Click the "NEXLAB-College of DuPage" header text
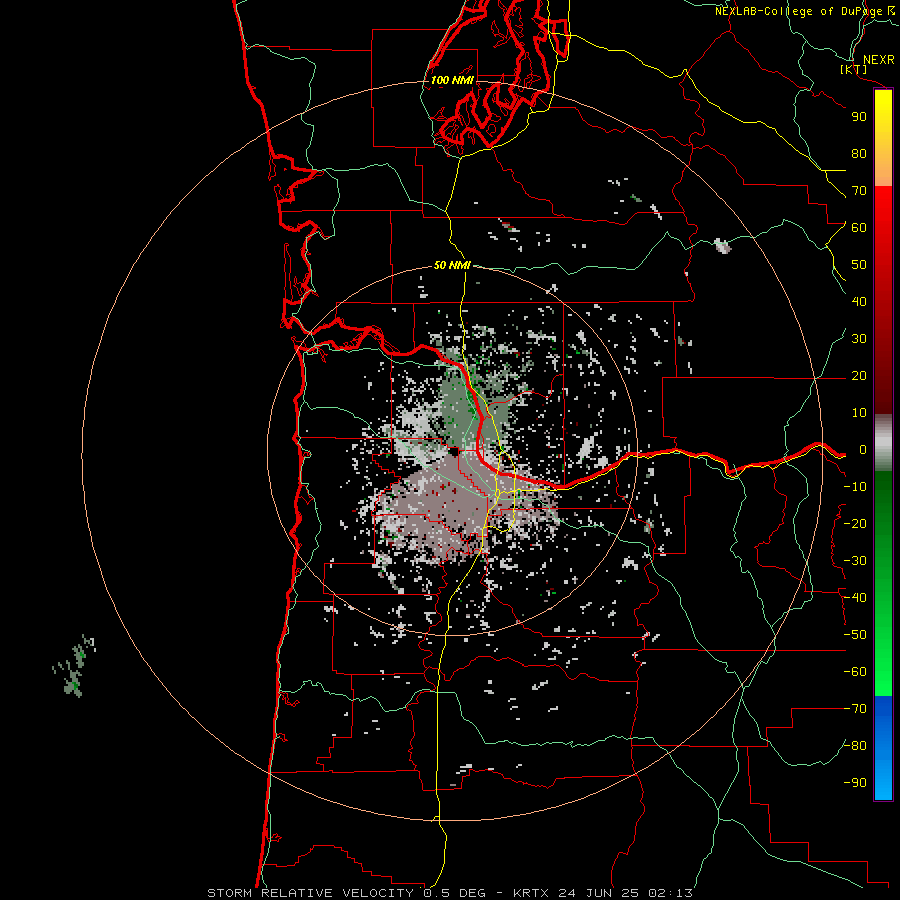The height and width of the screenshot is (900, 900). [799, 11]
